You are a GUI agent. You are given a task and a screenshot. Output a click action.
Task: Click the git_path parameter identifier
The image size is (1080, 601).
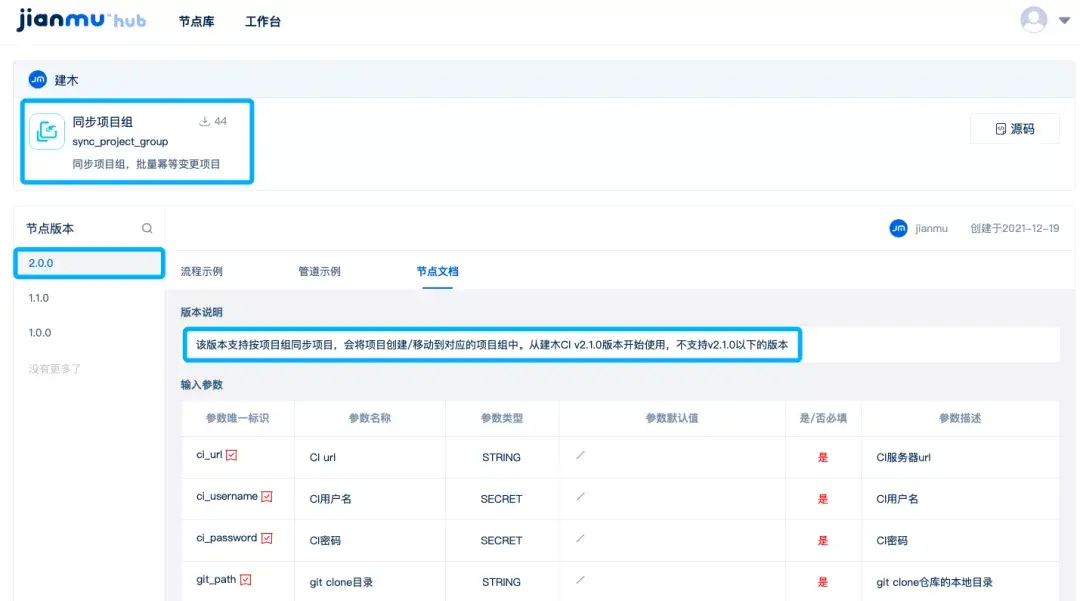click(216, 580)
